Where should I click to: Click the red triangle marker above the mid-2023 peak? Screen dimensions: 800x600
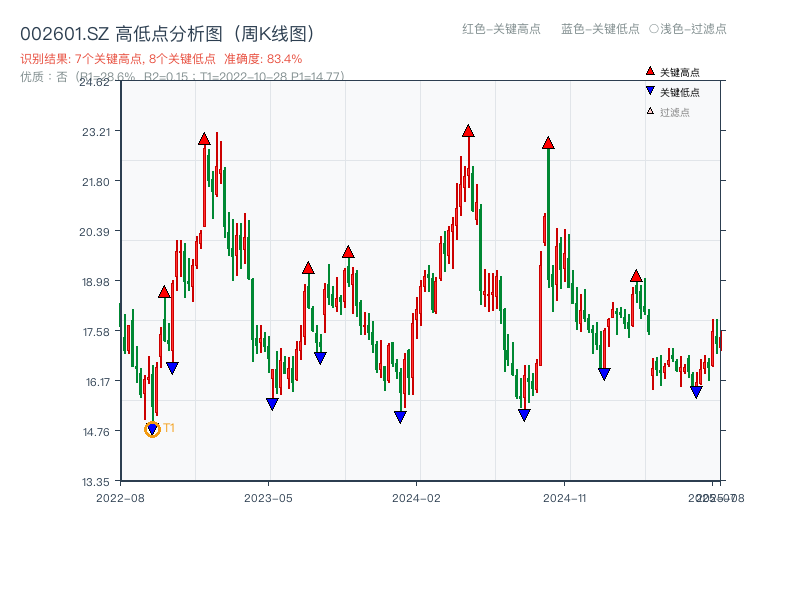309,268
